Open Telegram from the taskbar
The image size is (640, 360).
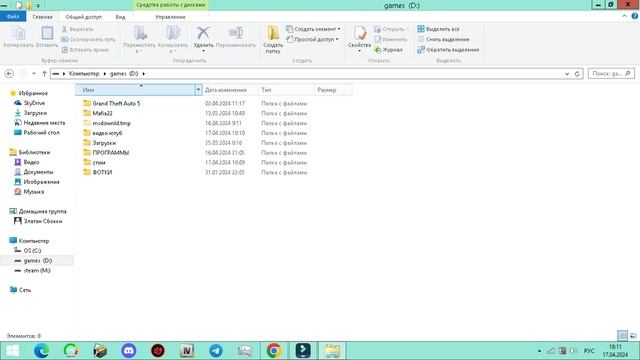tap(216, 351)
